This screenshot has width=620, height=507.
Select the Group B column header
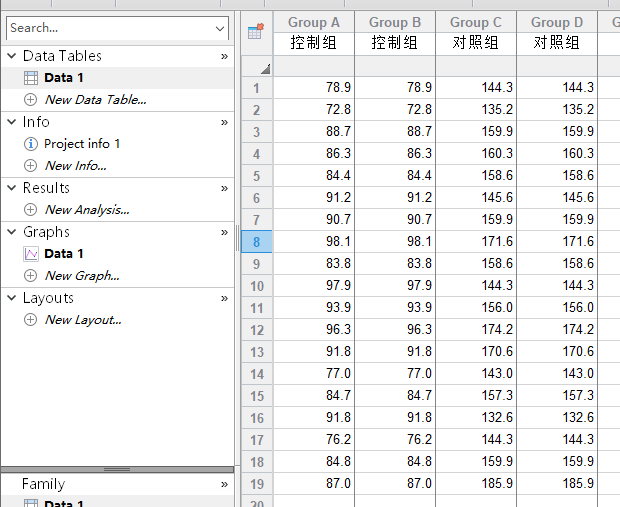[395, 22]
